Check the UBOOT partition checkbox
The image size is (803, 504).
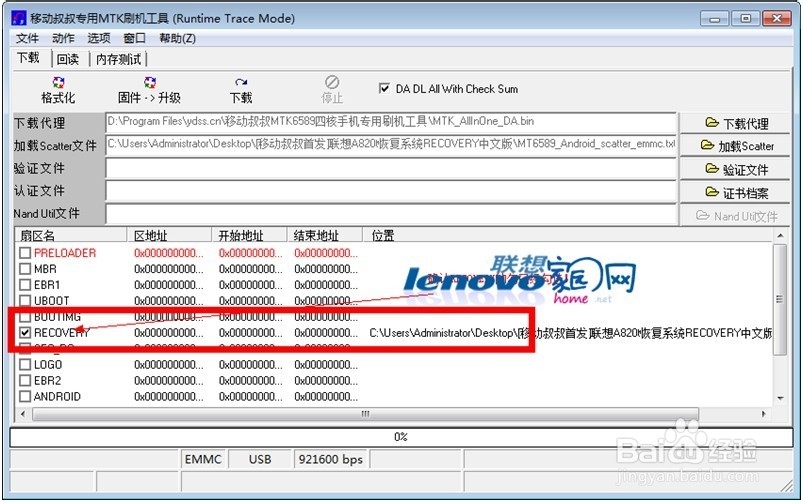tap(25, 300)
